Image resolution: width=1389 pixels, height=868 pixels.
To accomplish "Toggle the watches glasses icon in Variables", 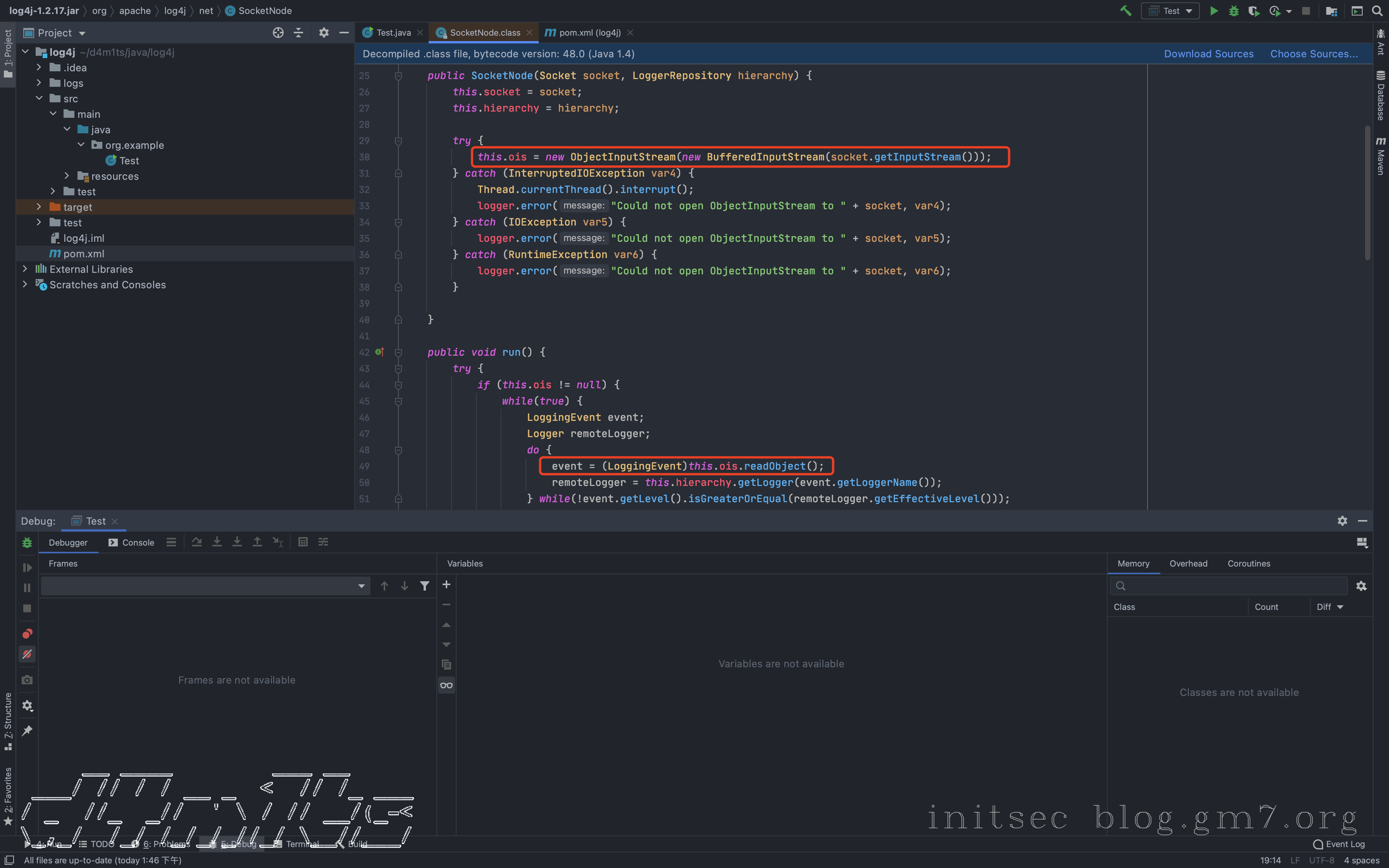I will coord(446,685).
